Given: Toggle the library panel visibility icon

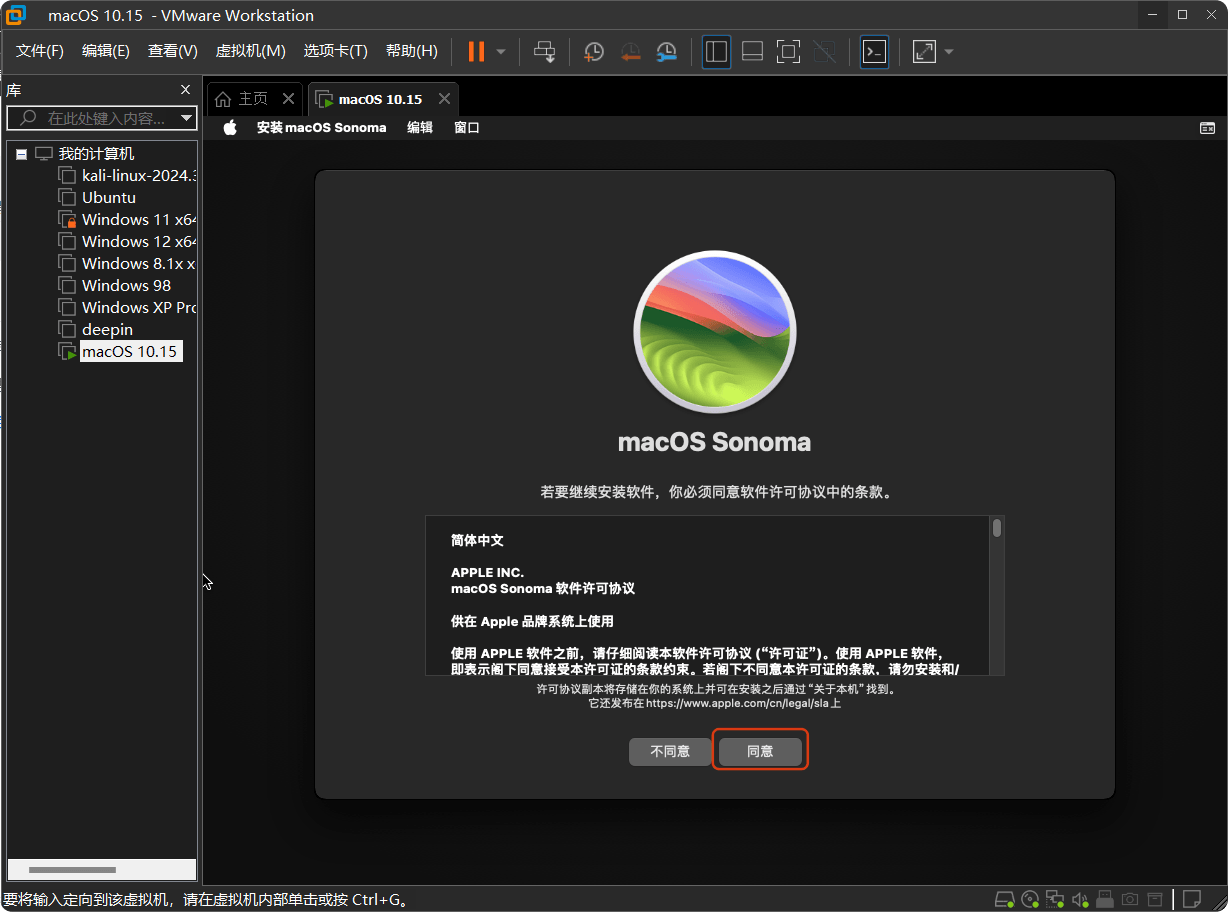Looking at the screenshot, I should [x=716, y=51].
